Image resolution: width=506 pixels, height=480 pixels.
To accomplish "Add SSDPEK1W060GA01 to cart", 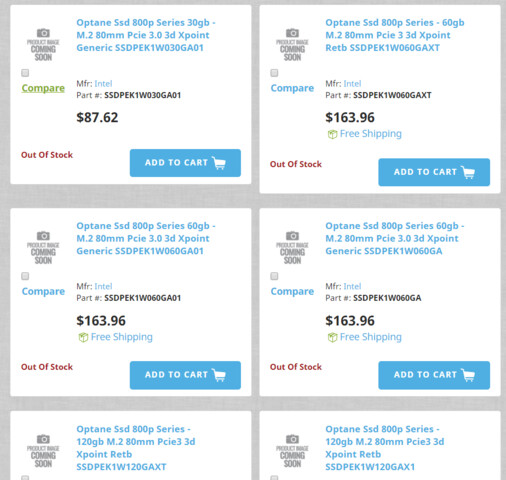I will (185, 375).
